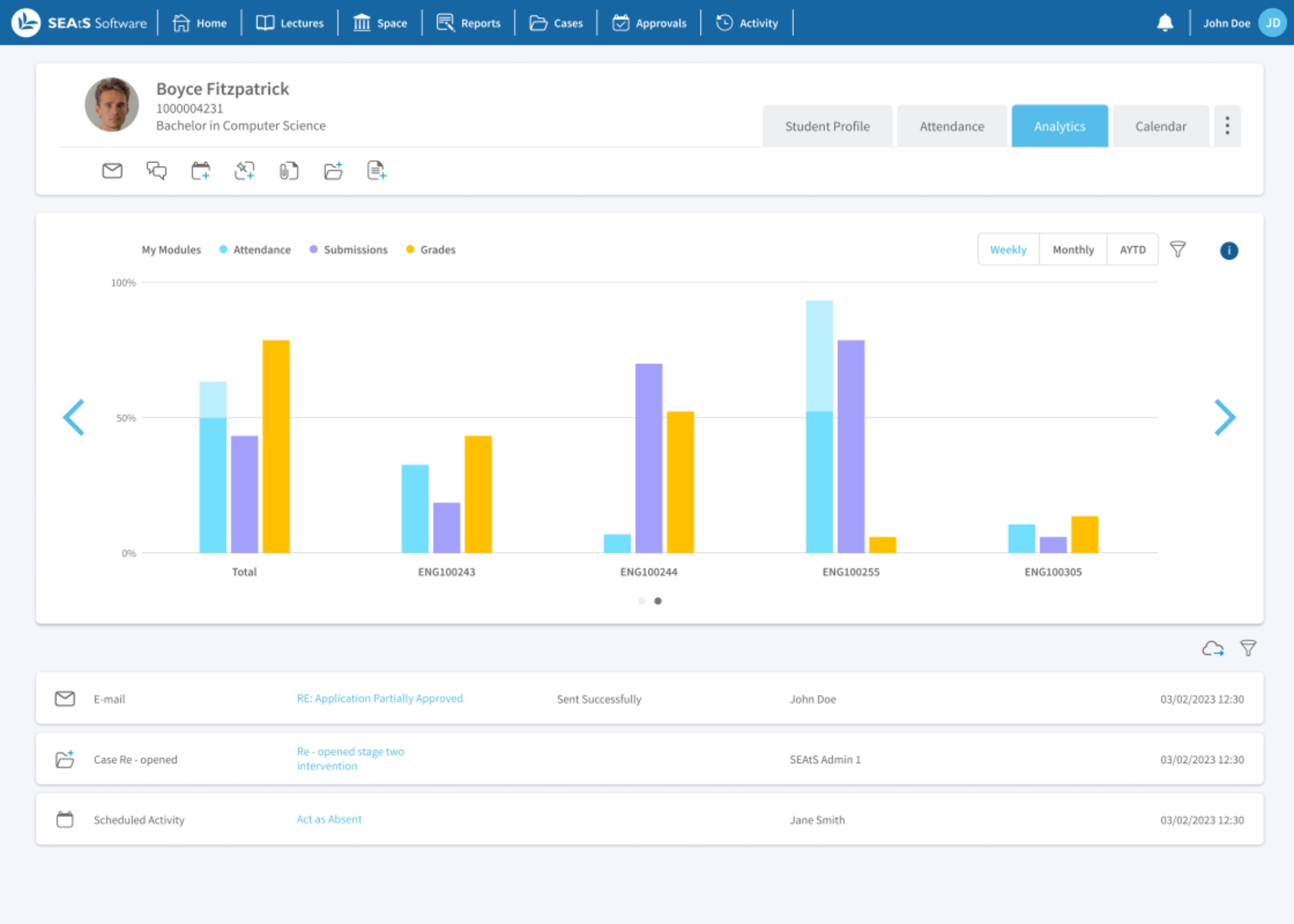1294x924 pixels.
Task: Click next arrow to scroll chart right
Action: click(1225, 418)
